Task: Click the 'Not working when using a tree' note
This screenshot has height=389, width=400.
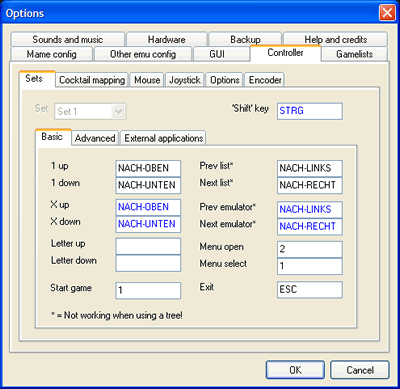Action: [117, 315]
